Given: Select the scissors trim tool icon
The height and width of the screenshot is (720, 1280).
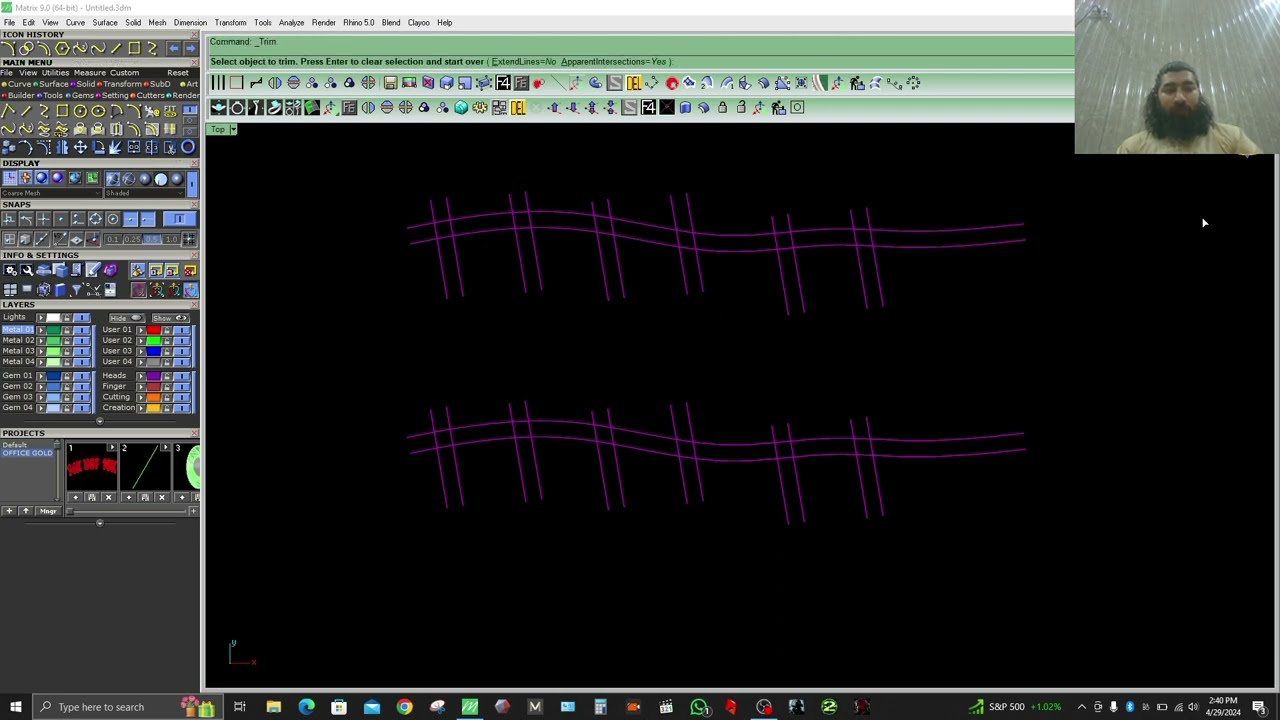Looking at the screenshot, I should click(170, 147).
